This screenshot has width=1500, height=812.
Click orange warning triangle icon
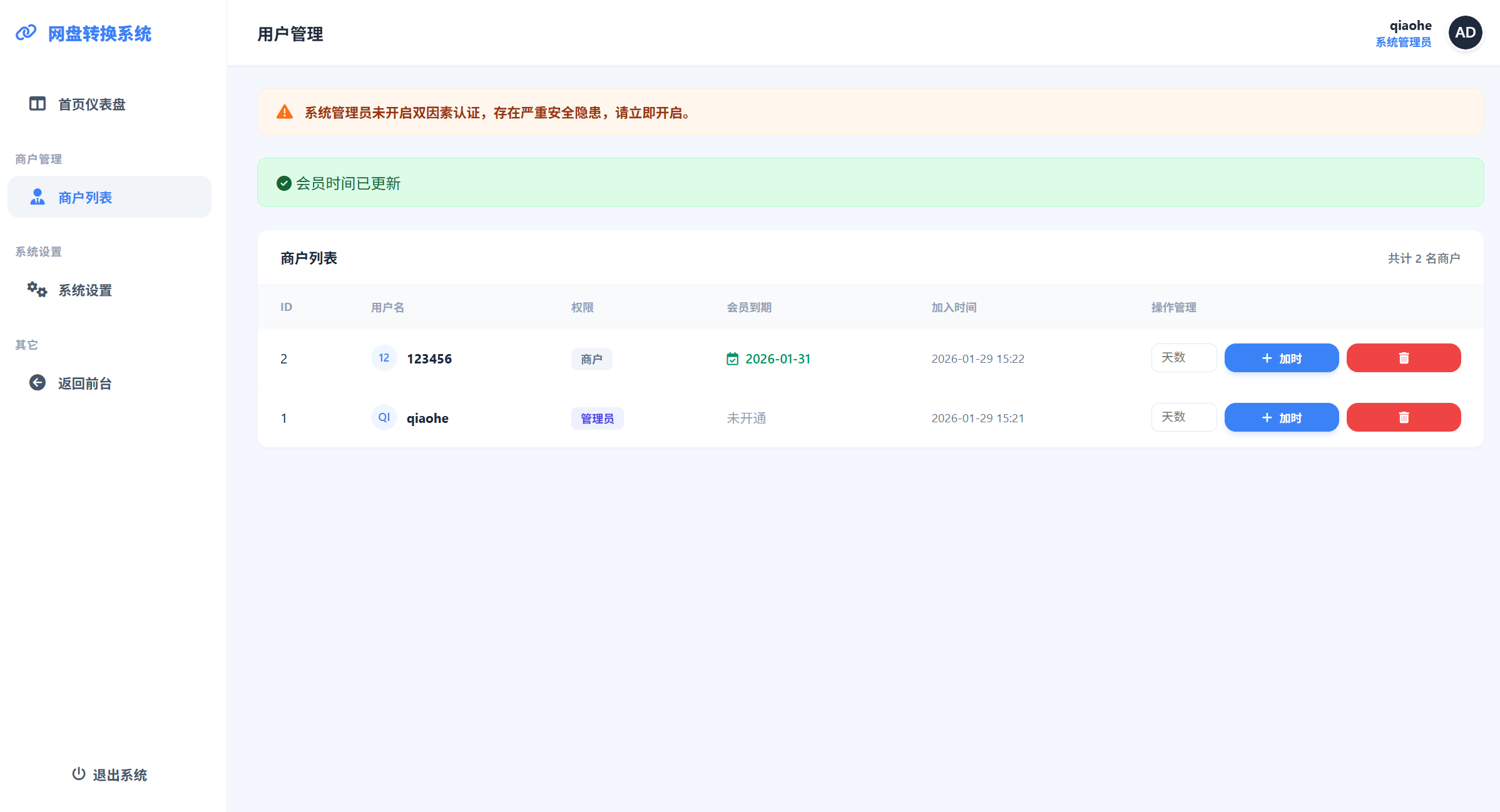click(x=285, y=113)
